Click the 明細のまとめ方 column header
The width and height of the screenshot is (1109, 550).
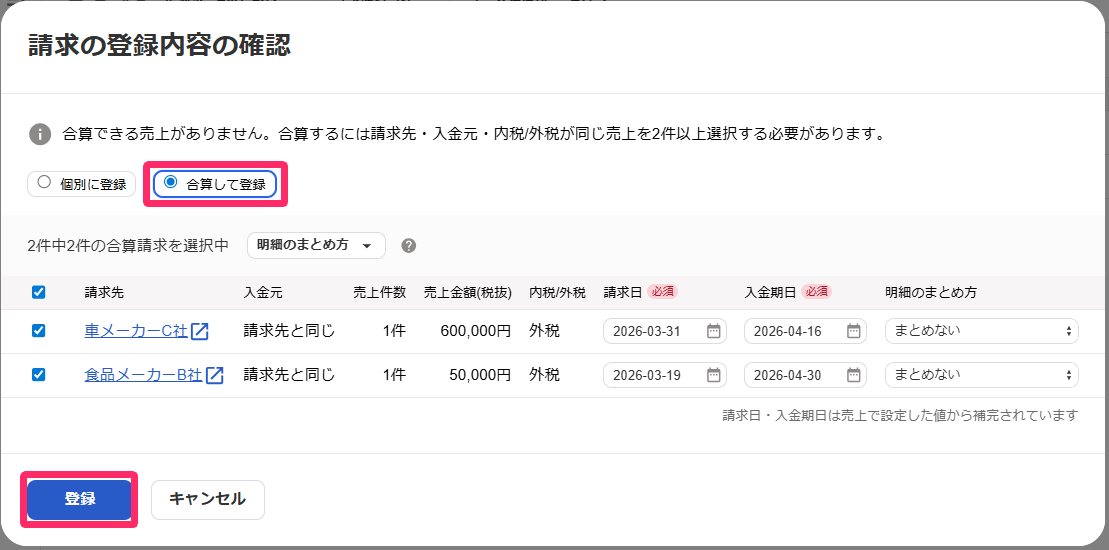(x=931, y=292)
